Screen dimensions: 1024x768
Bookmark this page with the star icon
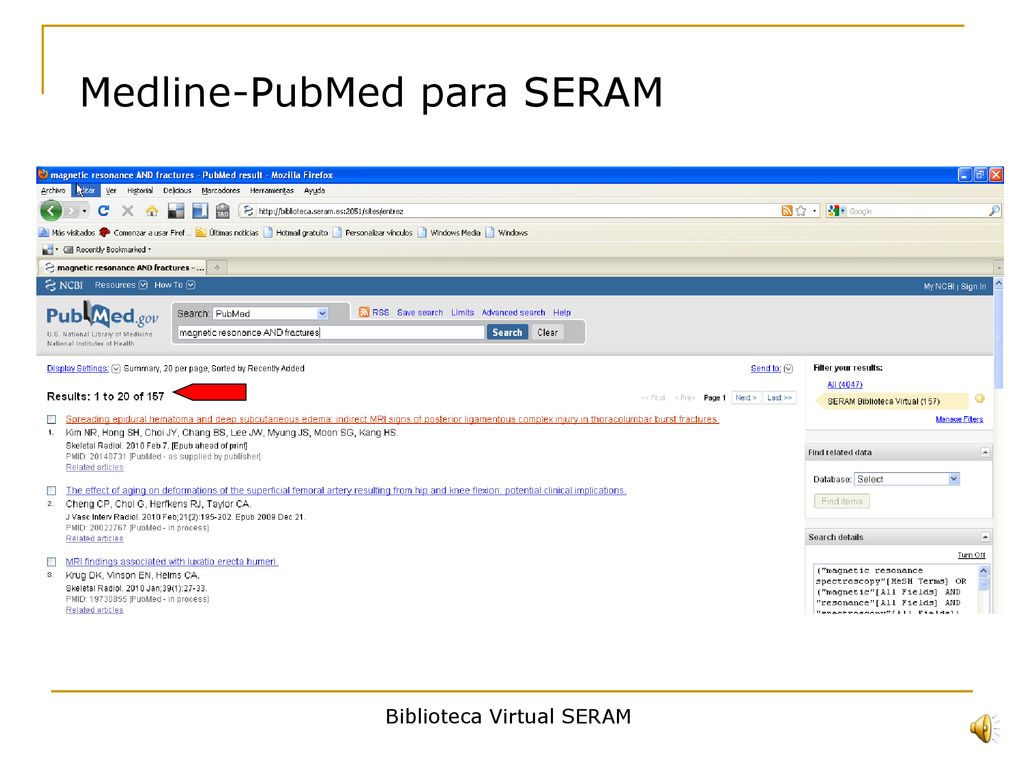pyautogui.click(x=801, y=211)
